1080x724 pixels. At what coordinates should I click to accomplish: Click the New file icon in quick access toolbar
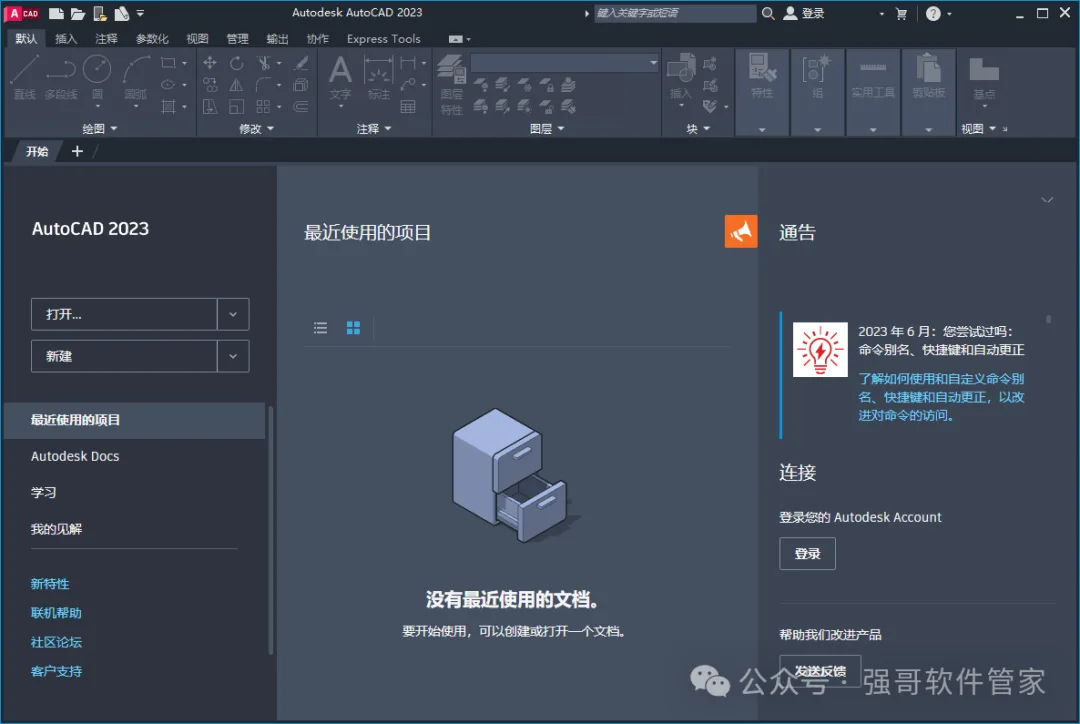point(56,13)
